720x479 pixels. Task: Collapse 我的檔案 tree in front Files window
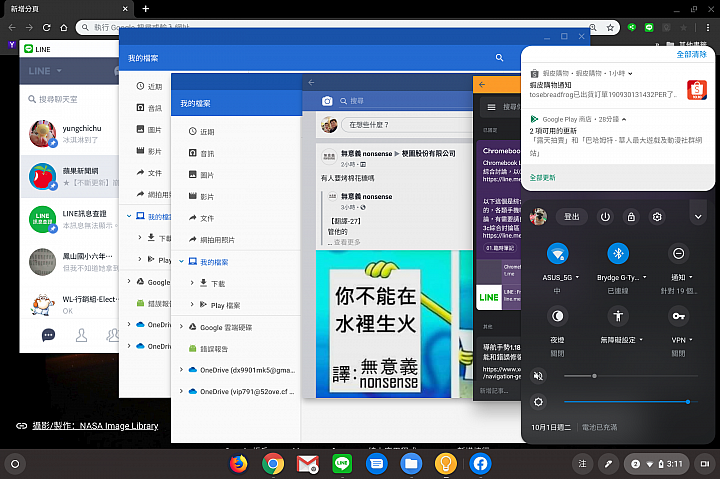(x=181, y=262)
